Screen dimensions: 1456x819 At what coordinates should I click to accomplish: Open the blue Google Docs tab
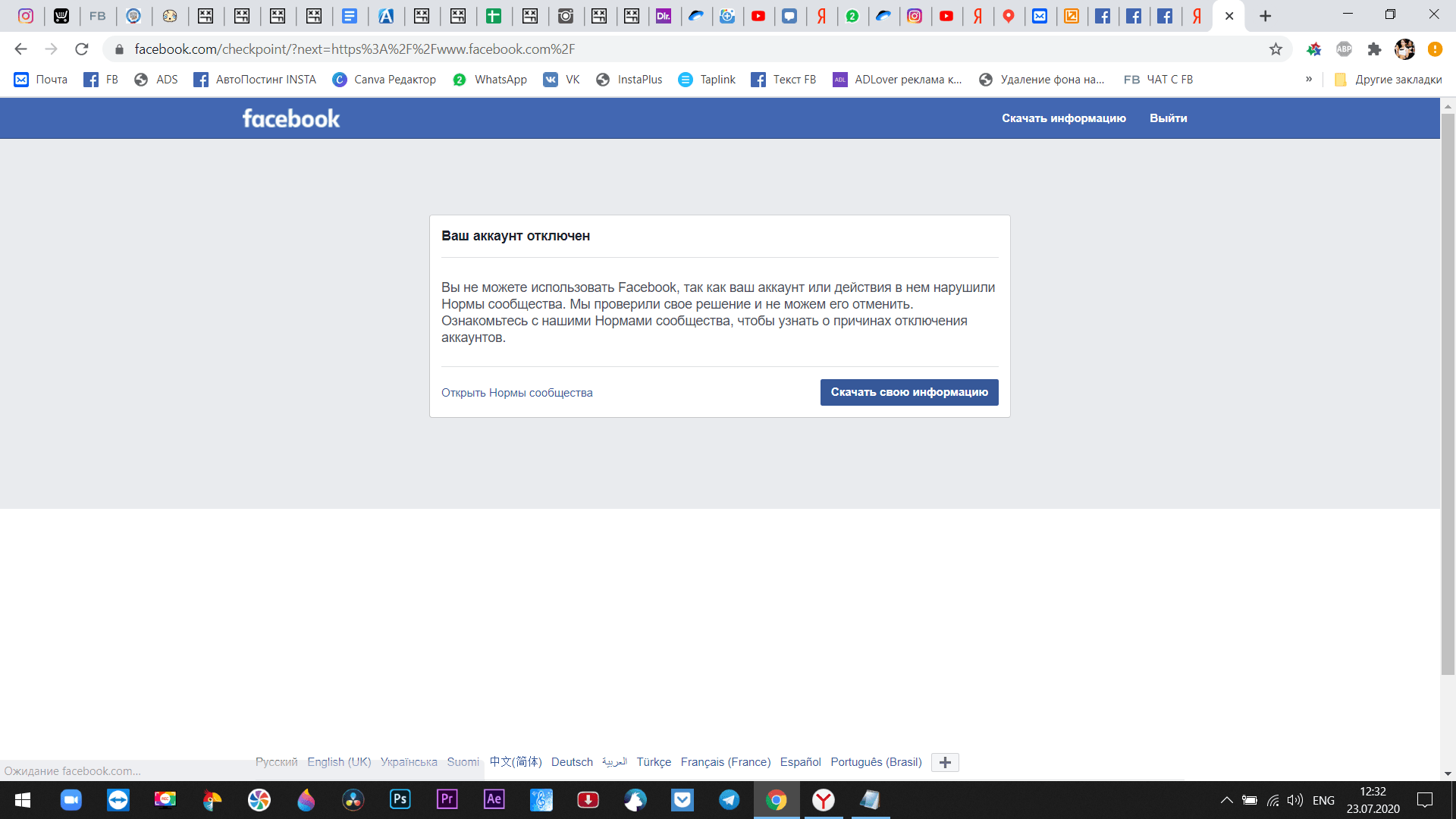pos(350,16)
